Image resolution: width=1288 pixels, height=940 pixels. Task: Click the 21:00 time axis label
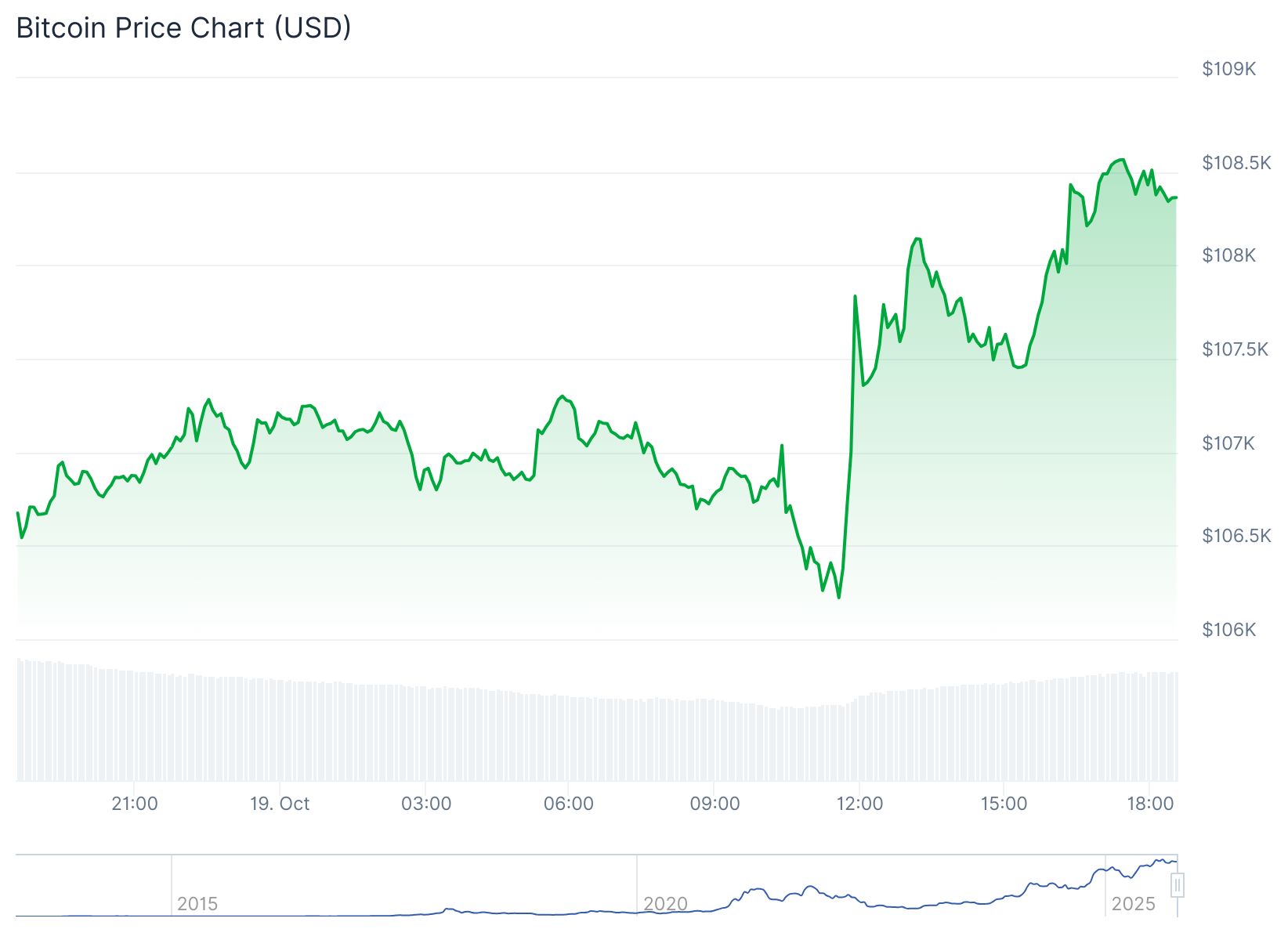(x=135, y=804)
